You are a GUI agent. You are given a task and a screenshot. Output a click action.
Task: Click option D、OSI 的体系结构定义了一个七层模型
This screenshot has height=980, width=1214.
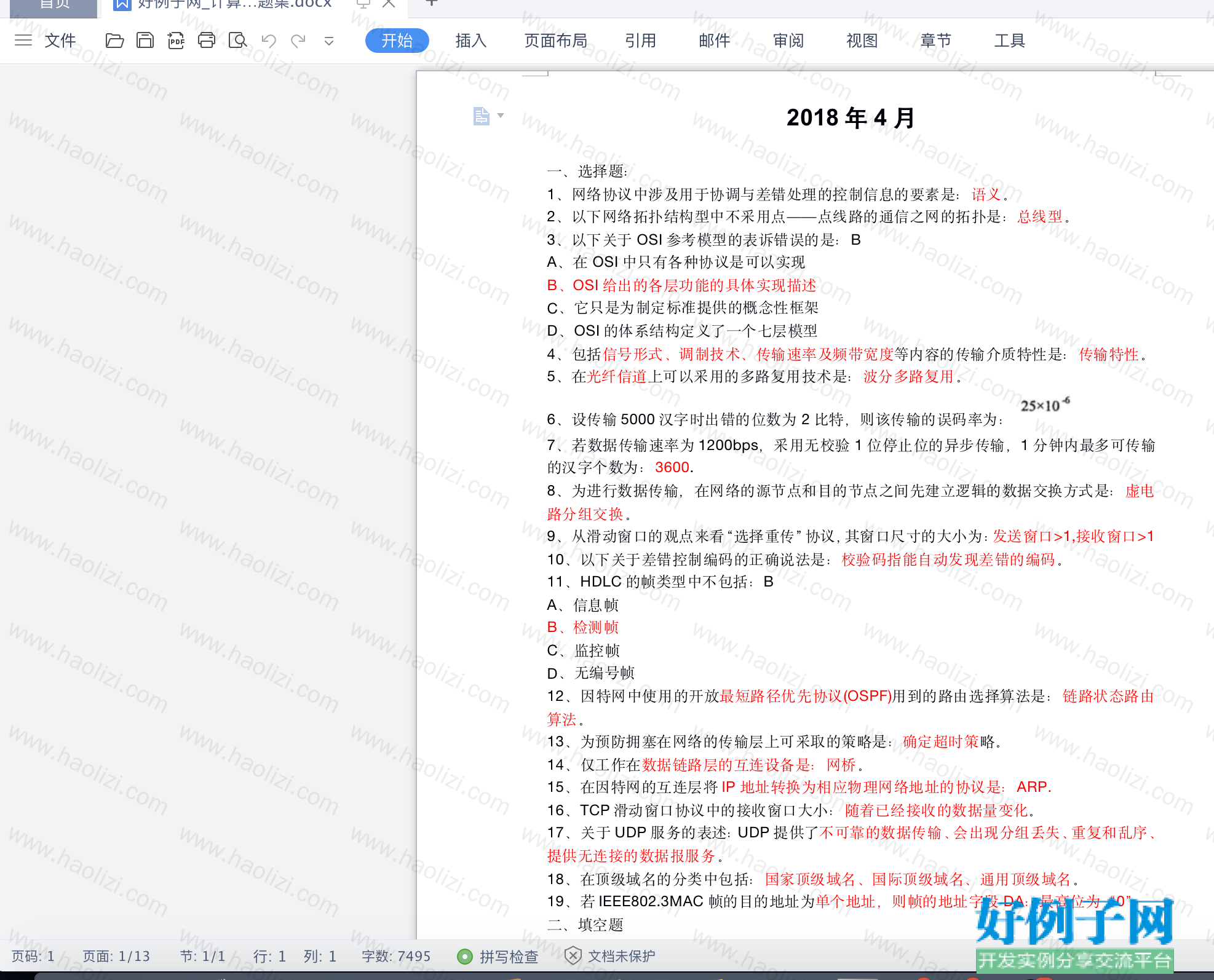(x=682, y=331)
